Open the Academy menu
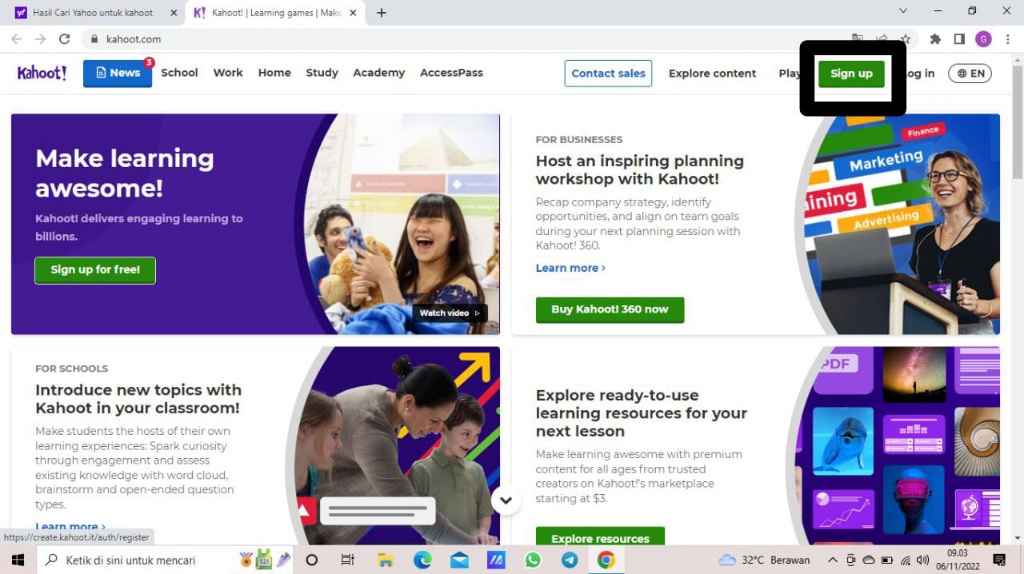The height and width of the screenshot is (574, 1024). point(379,72)
